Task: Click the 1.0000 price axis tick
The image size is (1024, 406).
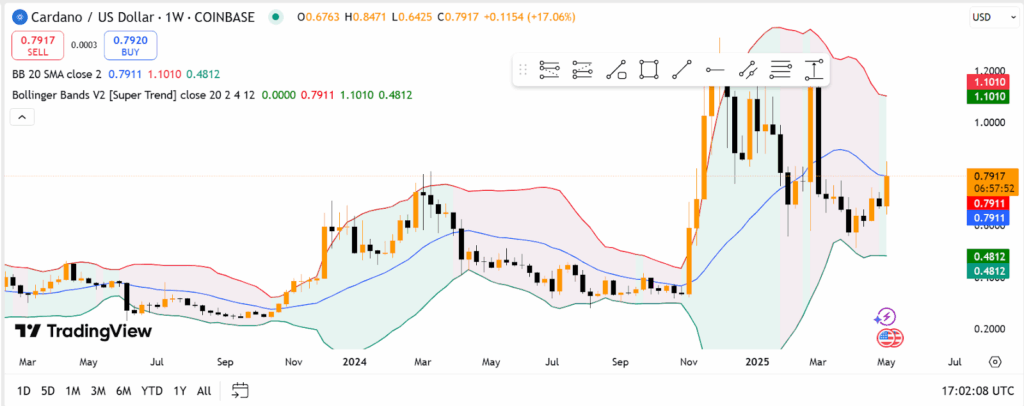Action: pos(987,122)
